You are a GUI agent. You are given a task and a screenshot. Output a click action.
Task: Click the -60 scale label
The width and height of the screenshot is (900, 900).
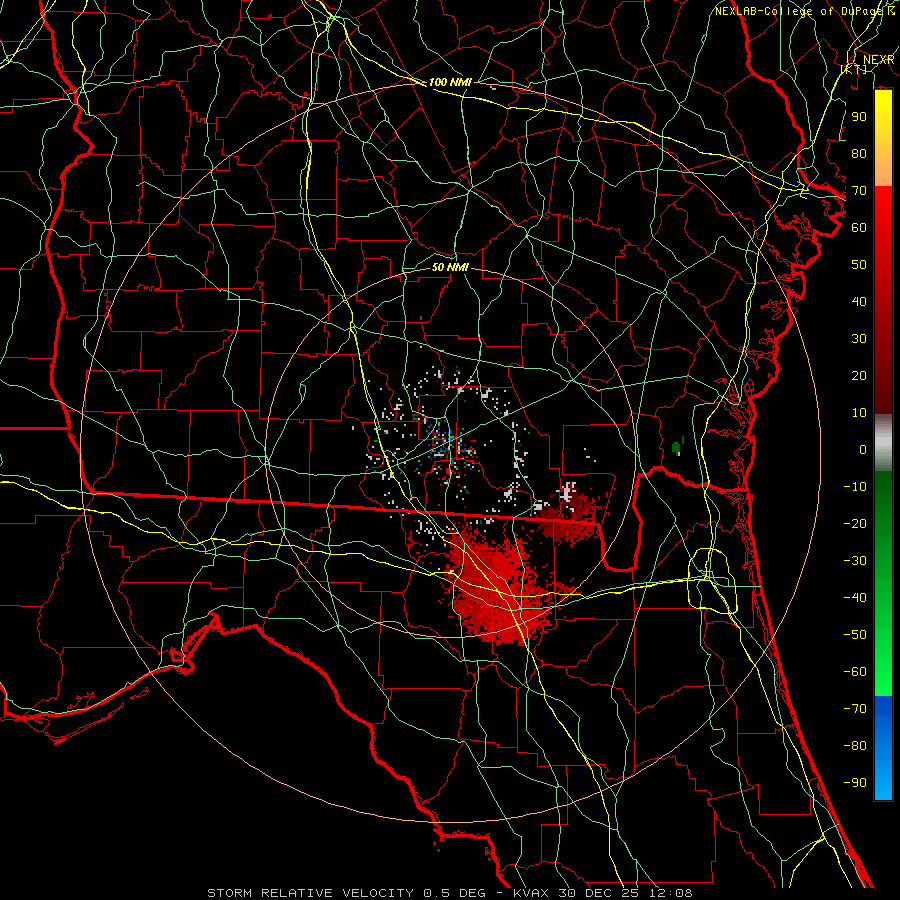pos(855,672)
